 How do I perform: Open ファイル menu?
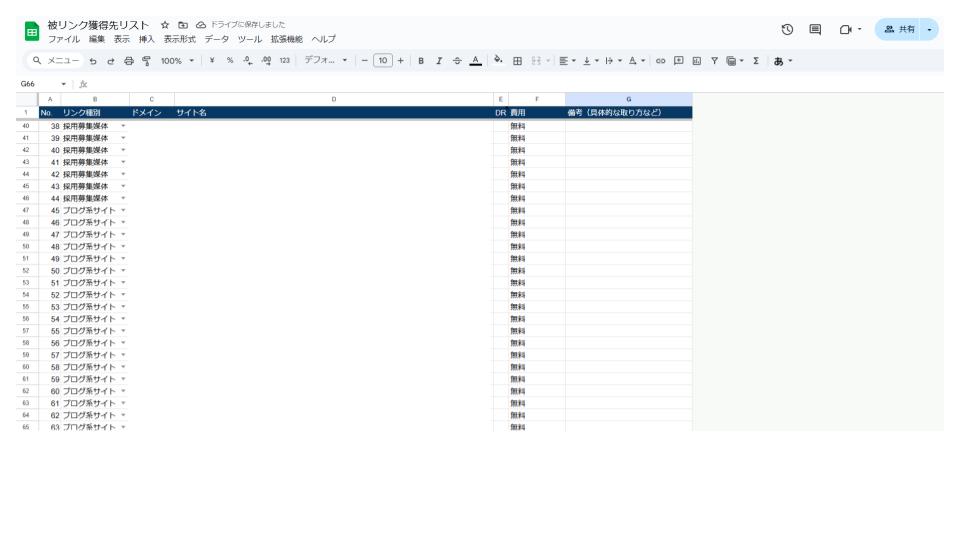pyautogui.click(x=64, y=39)
